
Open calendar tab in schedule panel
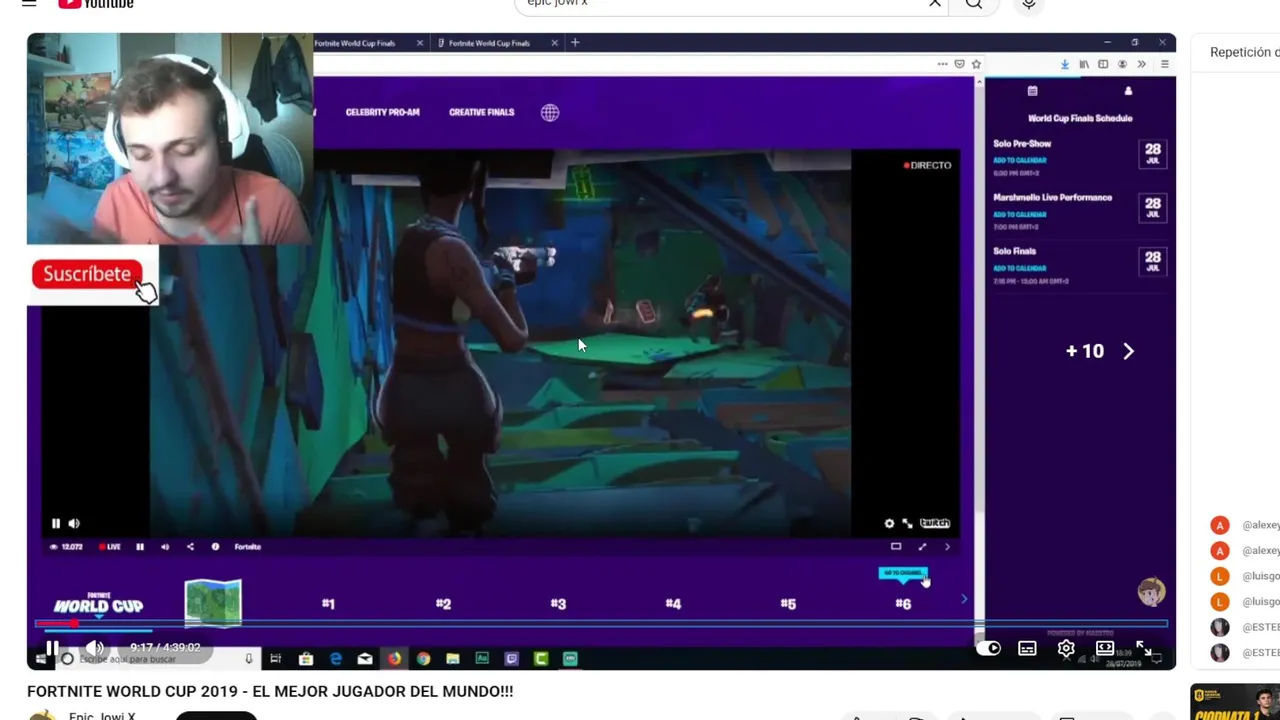(1032, 91)
